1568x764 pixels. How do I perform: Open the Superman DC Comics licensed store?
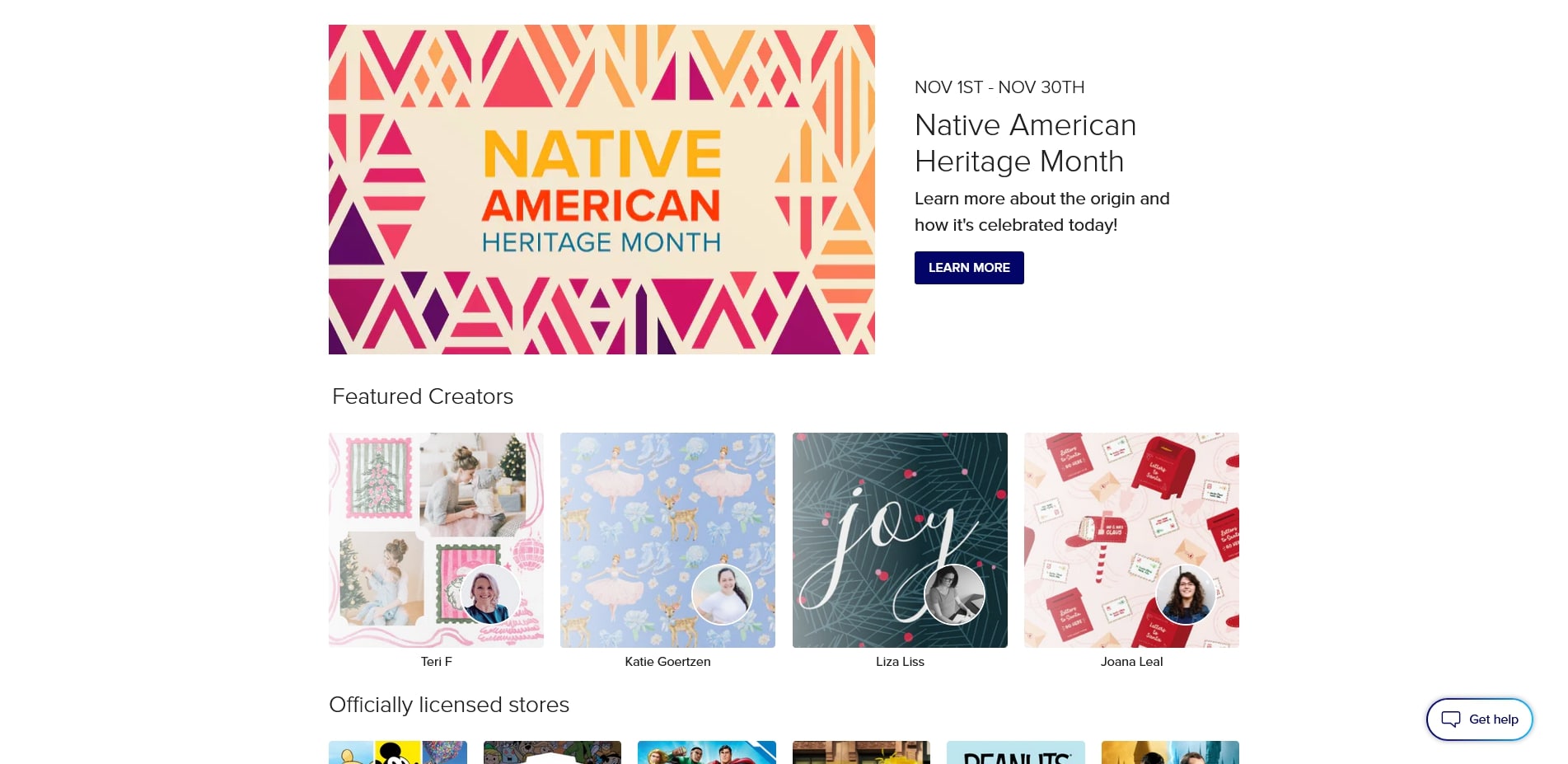click(x=707, y=753)
